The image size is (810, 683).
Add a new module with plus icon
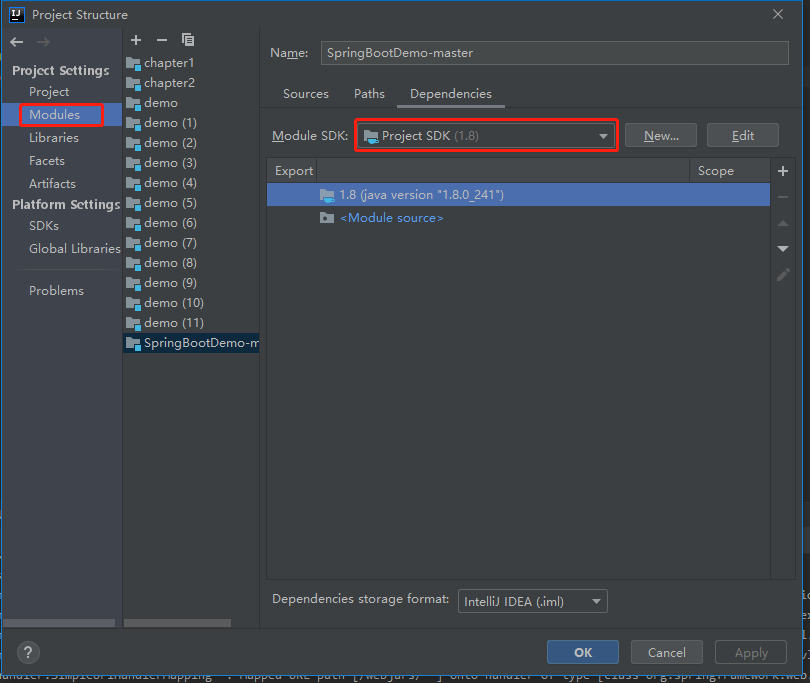point(136,40)
